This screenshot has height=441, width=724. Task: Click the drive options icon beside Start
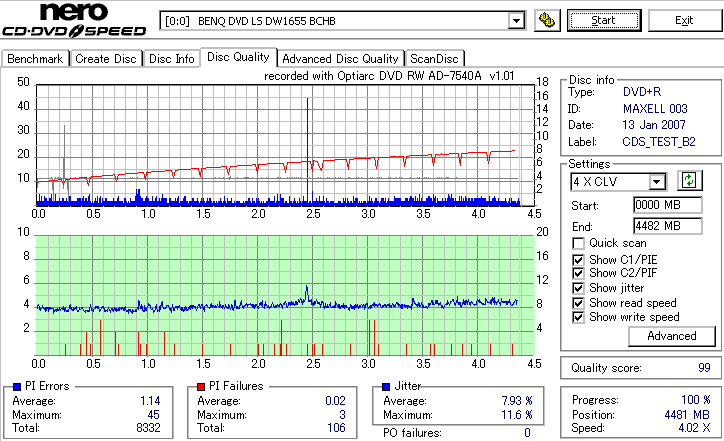pos(547,21)
